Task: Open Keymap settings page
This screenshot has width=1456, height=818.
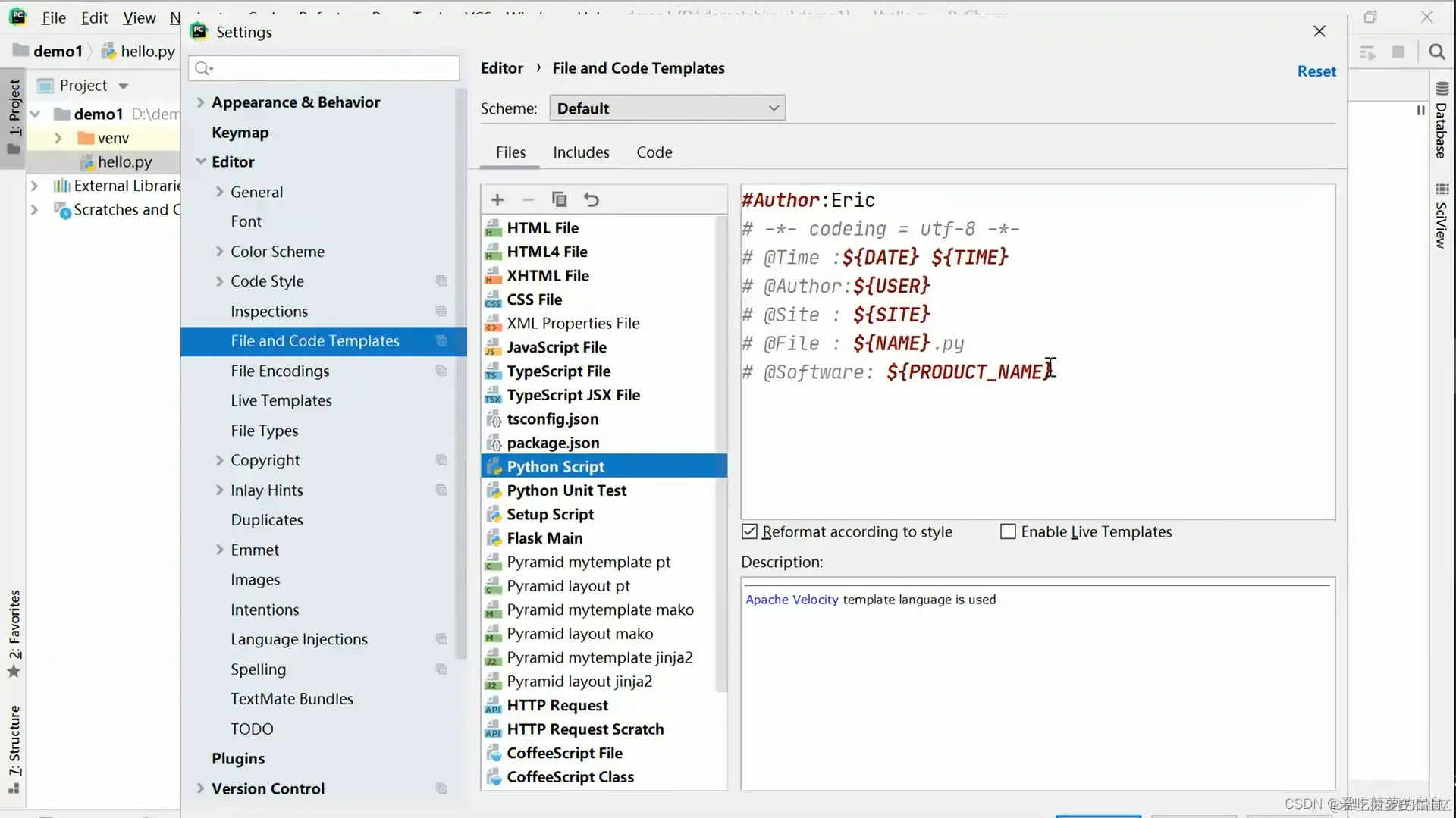Action: 240,133
